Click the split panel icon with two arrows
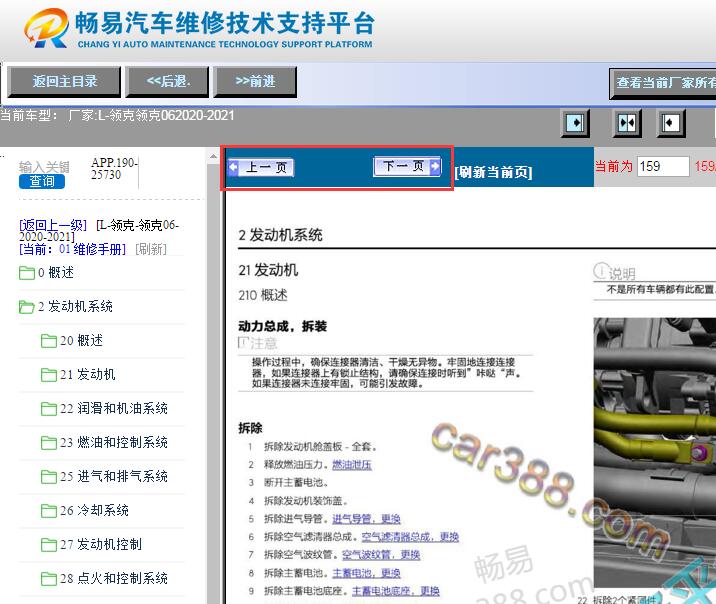This screenshot has height=604, width=716. pyautogui.click(x=626, y=123)
